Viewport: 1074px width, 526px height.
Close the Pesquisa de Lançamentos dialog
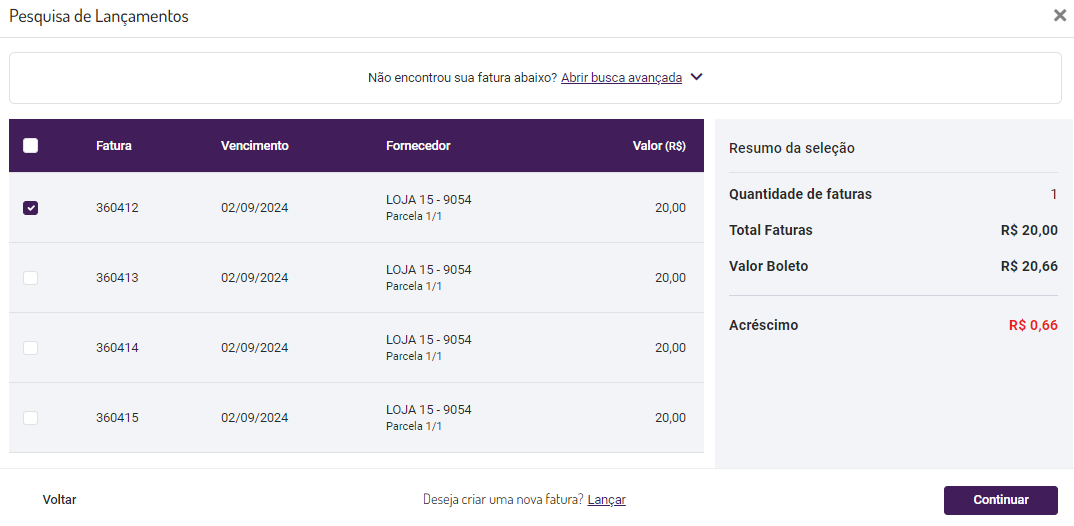tap(1059, 16)
